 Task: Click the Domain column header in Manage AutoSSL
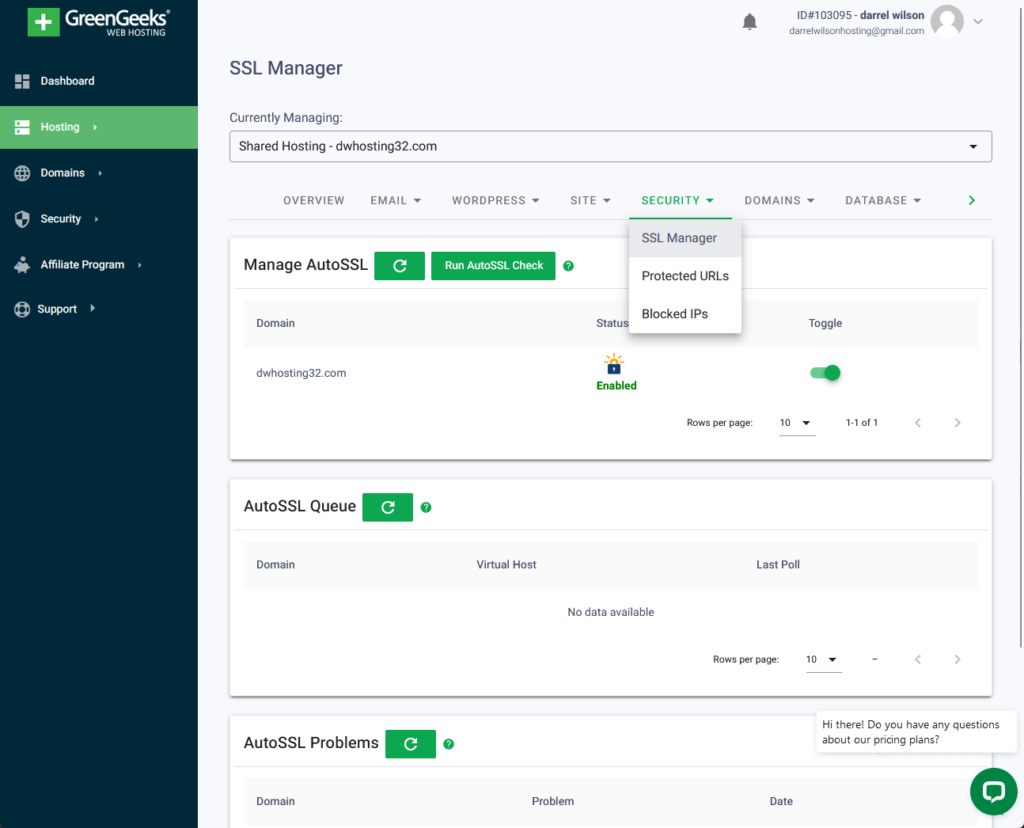[276, 323]
